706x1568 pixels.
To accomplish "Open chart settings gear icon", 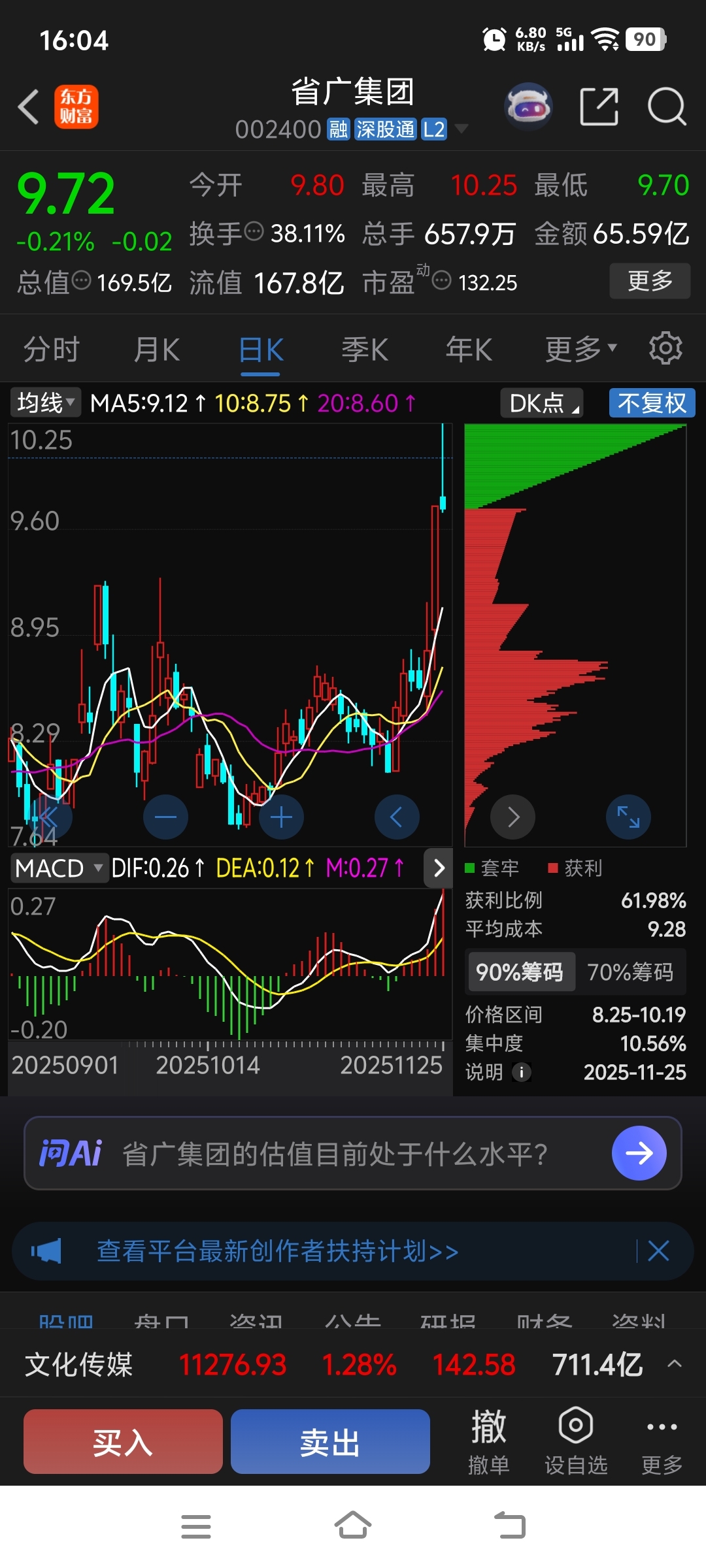I will pos(665,348).
